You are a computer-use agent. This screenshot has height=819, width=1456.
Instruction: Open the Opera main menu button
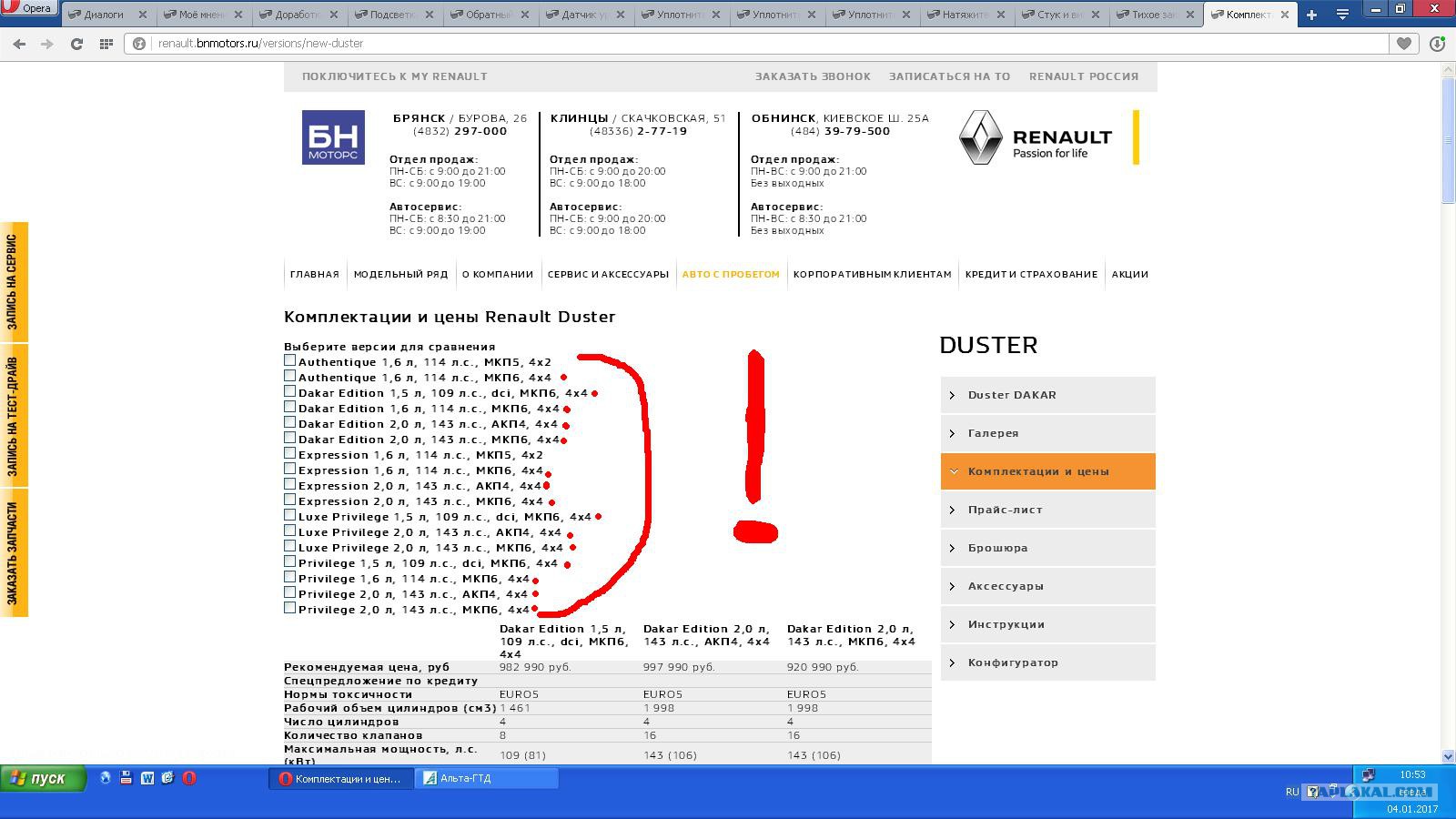[29, 8]
